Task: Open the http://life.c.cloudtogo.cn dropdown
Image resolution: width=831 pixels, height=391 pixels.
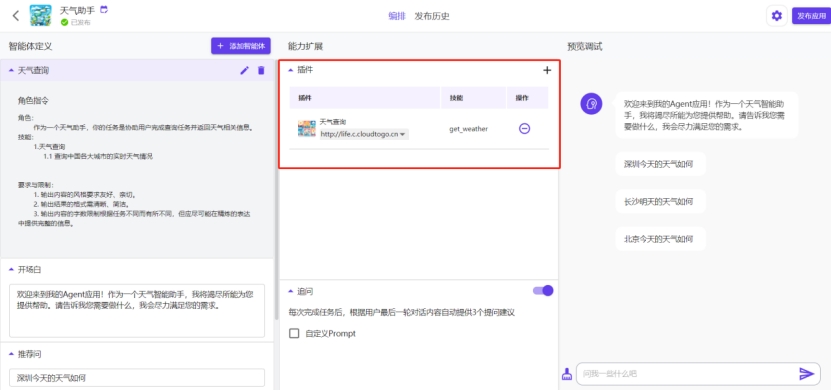Action: pyautogui.click(x=364, y=135)
